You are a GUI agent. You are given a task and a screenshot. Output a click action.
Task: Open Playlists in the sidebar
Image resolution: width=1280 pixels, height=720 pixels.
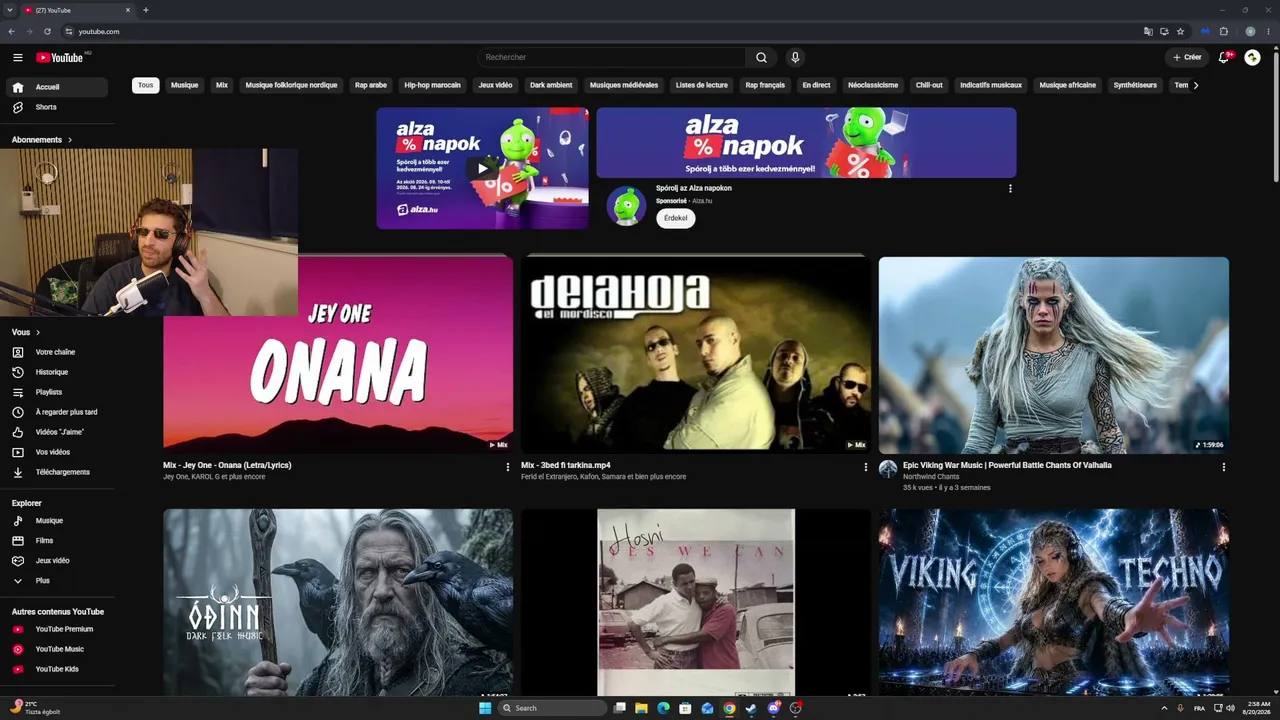pyautogui.click(x=55, y=392)
